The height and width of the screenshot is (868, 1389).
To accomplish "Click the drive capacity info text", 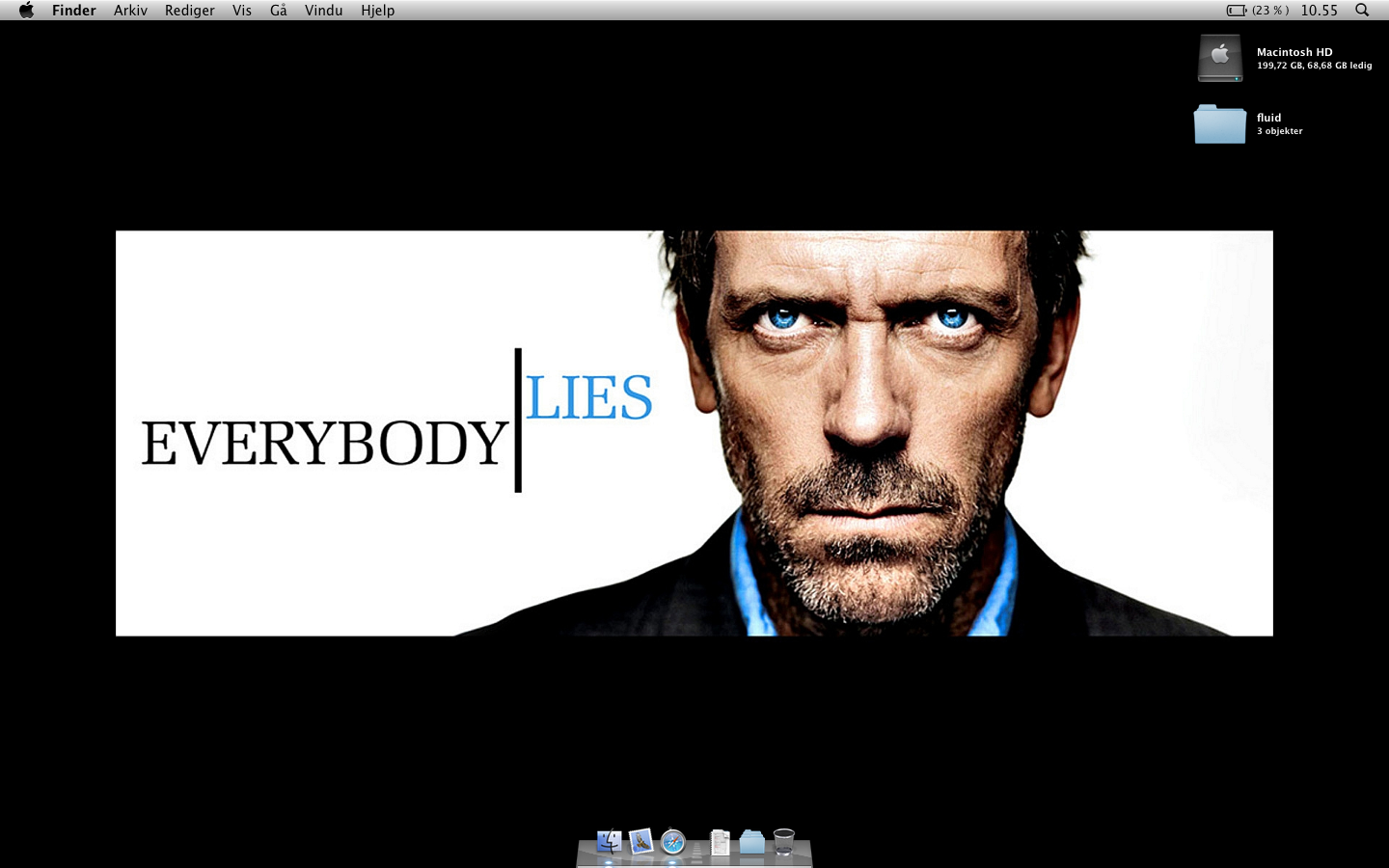I will (x=1314, y=66).
